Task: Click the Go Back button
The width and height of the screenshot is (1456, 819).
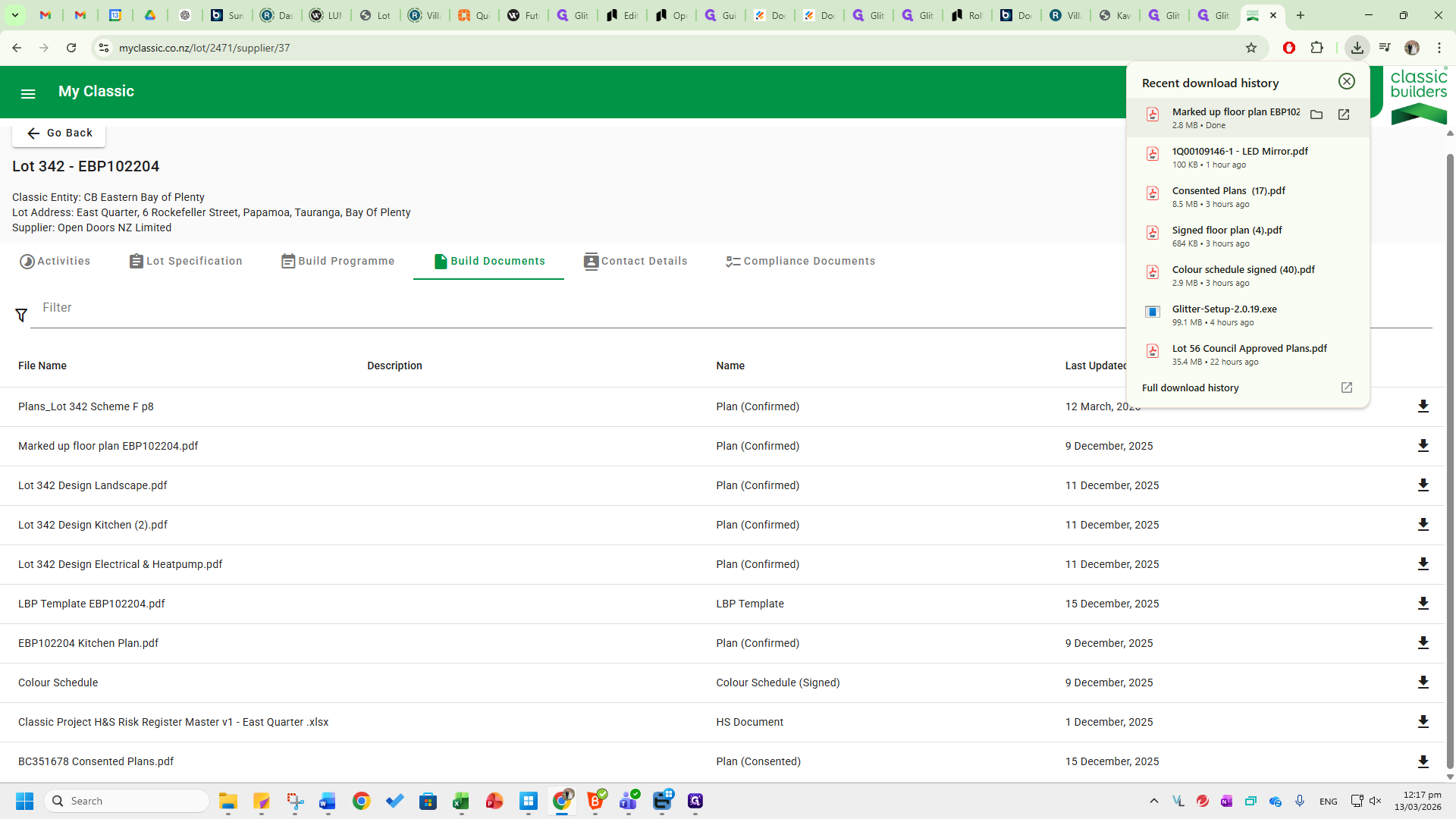Action: (x=59, y=133)
